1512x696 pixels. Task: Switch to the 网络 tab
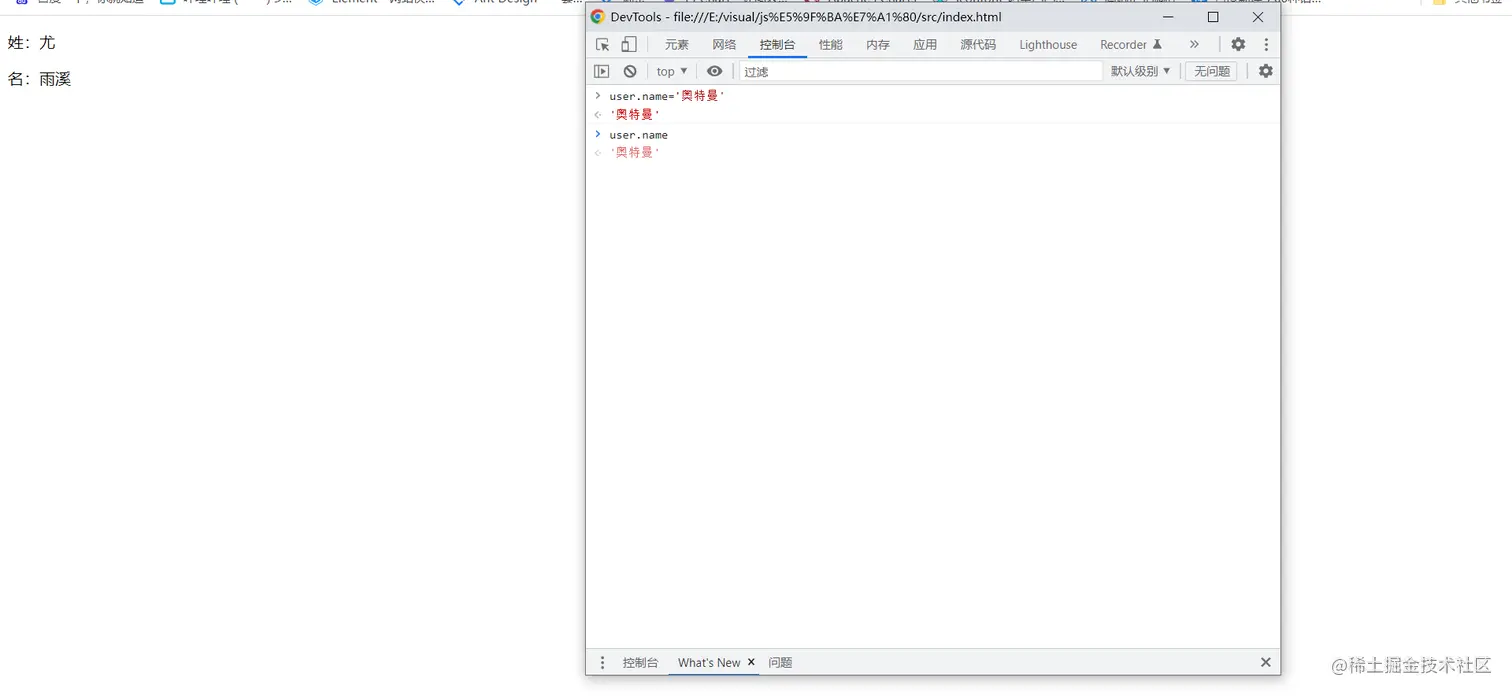(724, 44)
